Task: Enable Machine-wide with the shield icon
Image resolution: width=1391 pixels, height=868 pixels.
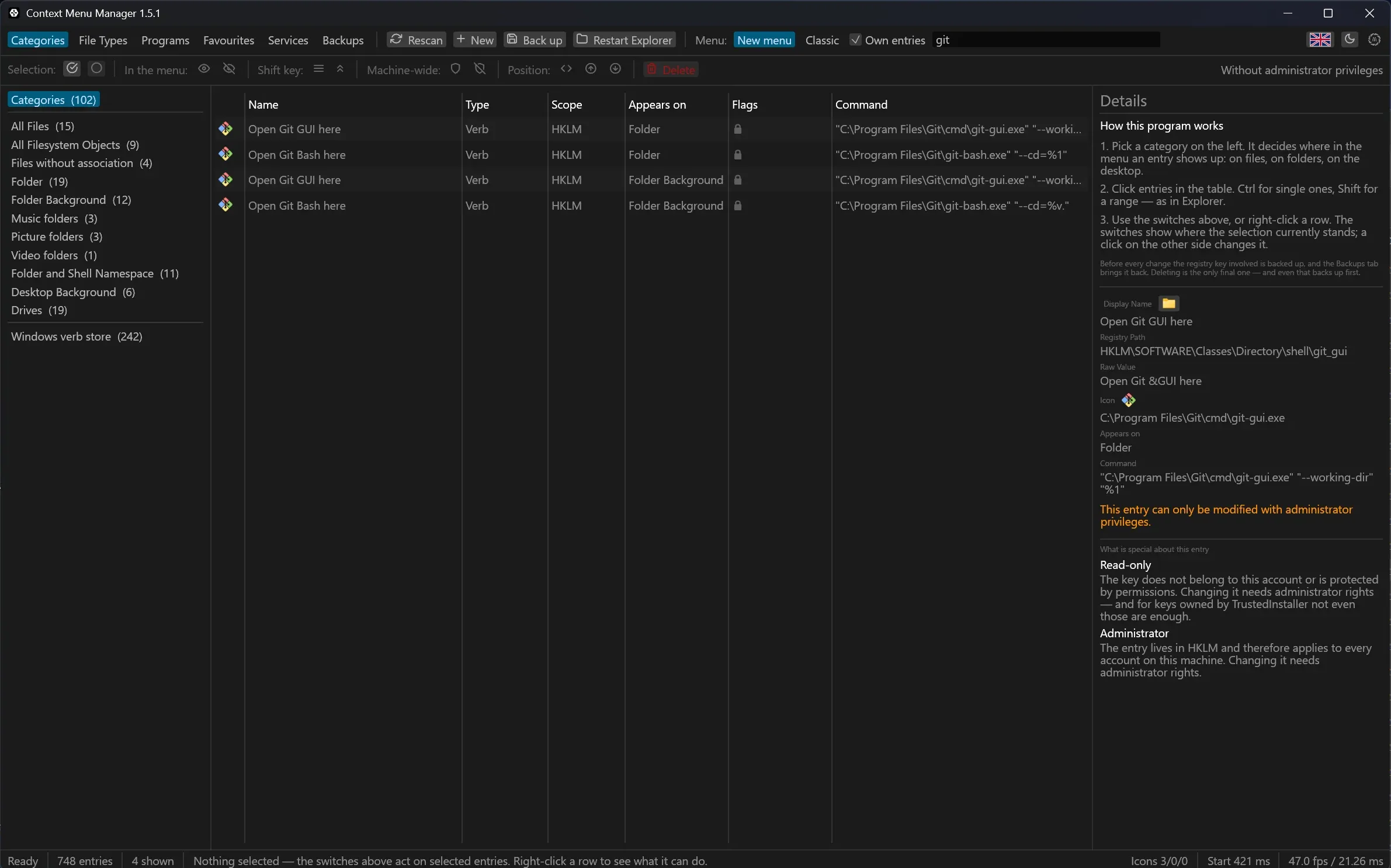Action: pos(456,69)
